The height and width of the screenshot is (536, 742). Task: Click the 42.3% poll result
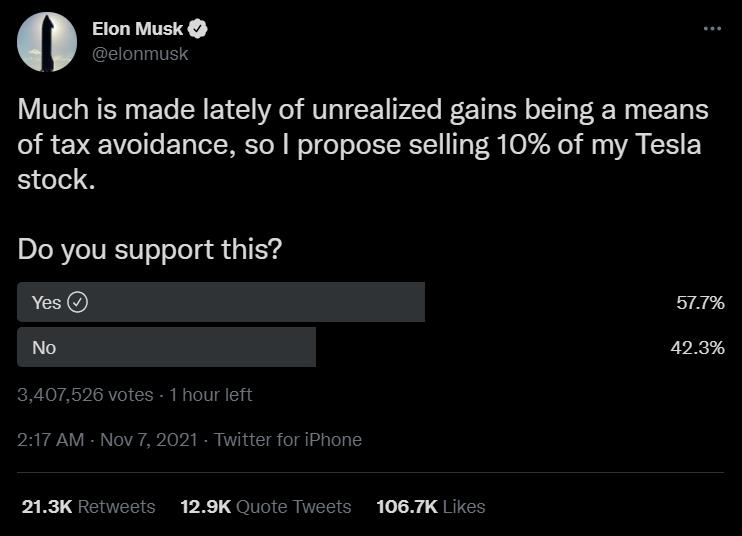[x=697, y=347]
